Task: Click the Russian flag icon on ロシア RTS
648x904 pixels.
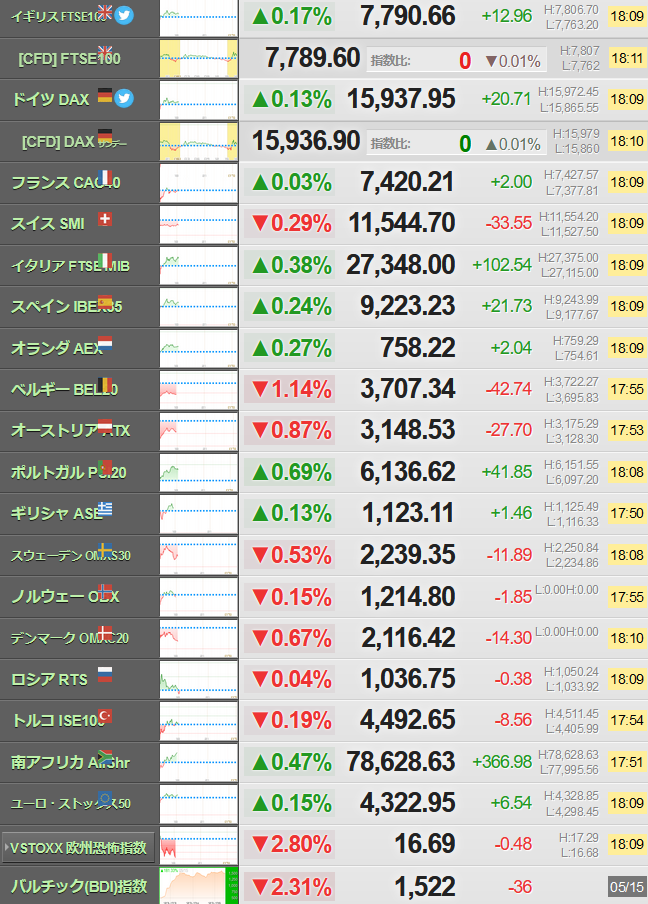Action: point(105,675)
